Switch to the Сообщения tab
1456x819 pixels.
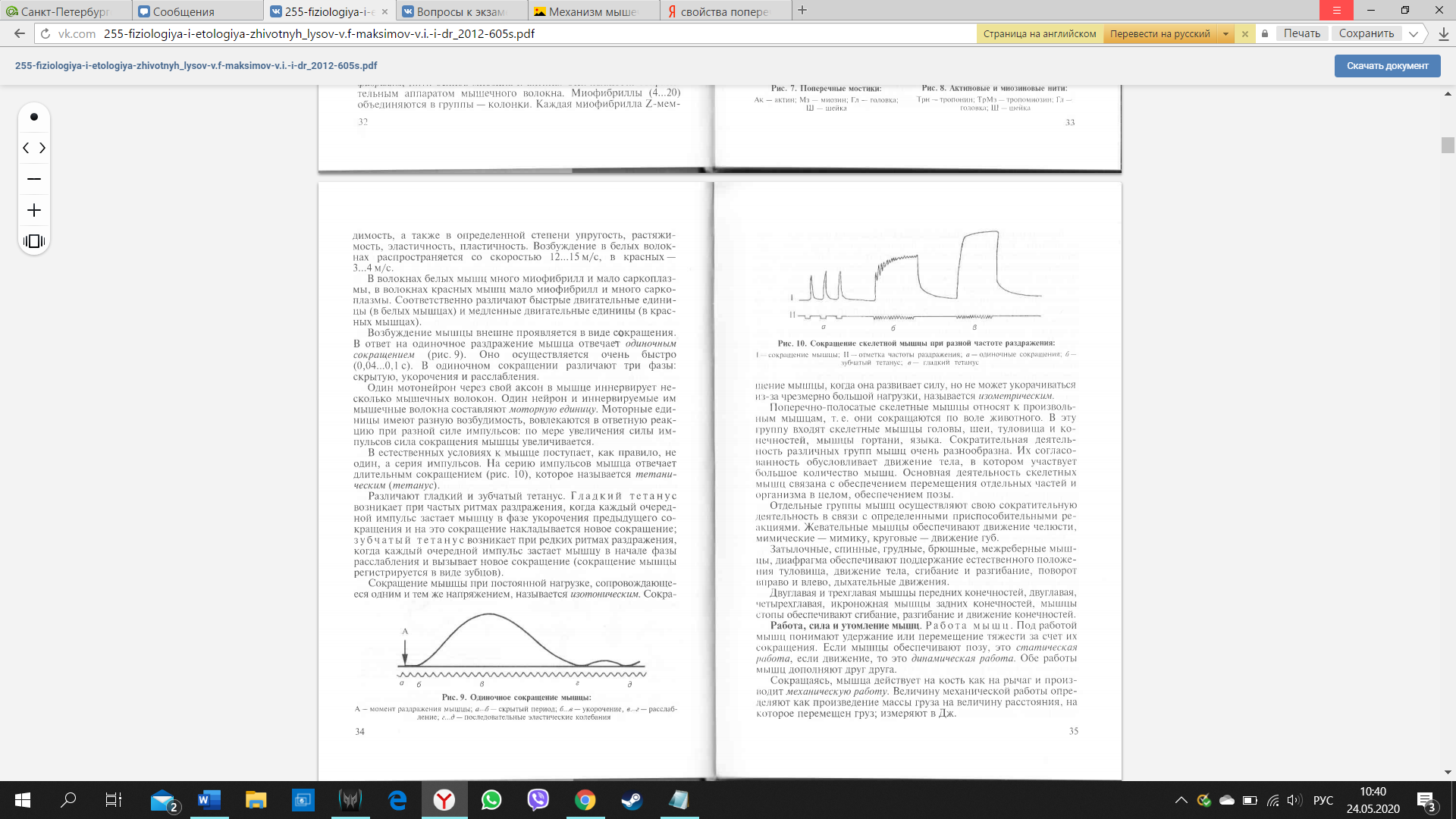[x=183, y=11]
